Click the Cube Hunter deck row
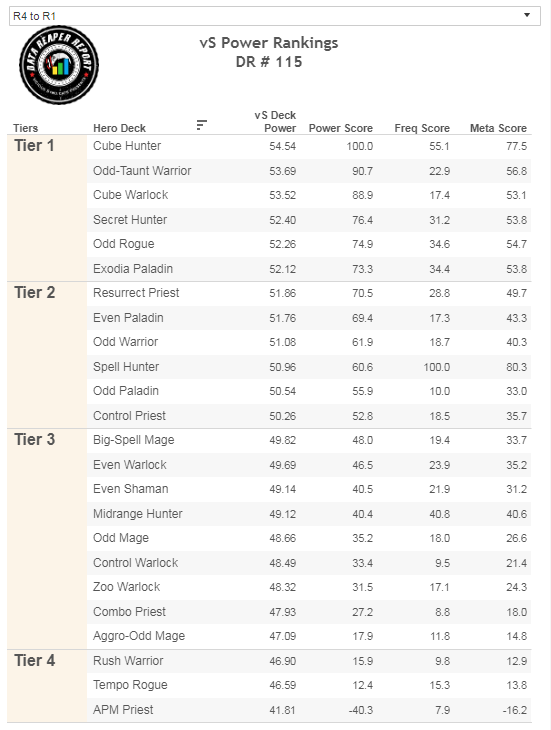The height and width of the screenshot is (730, 551). (309, 146)
